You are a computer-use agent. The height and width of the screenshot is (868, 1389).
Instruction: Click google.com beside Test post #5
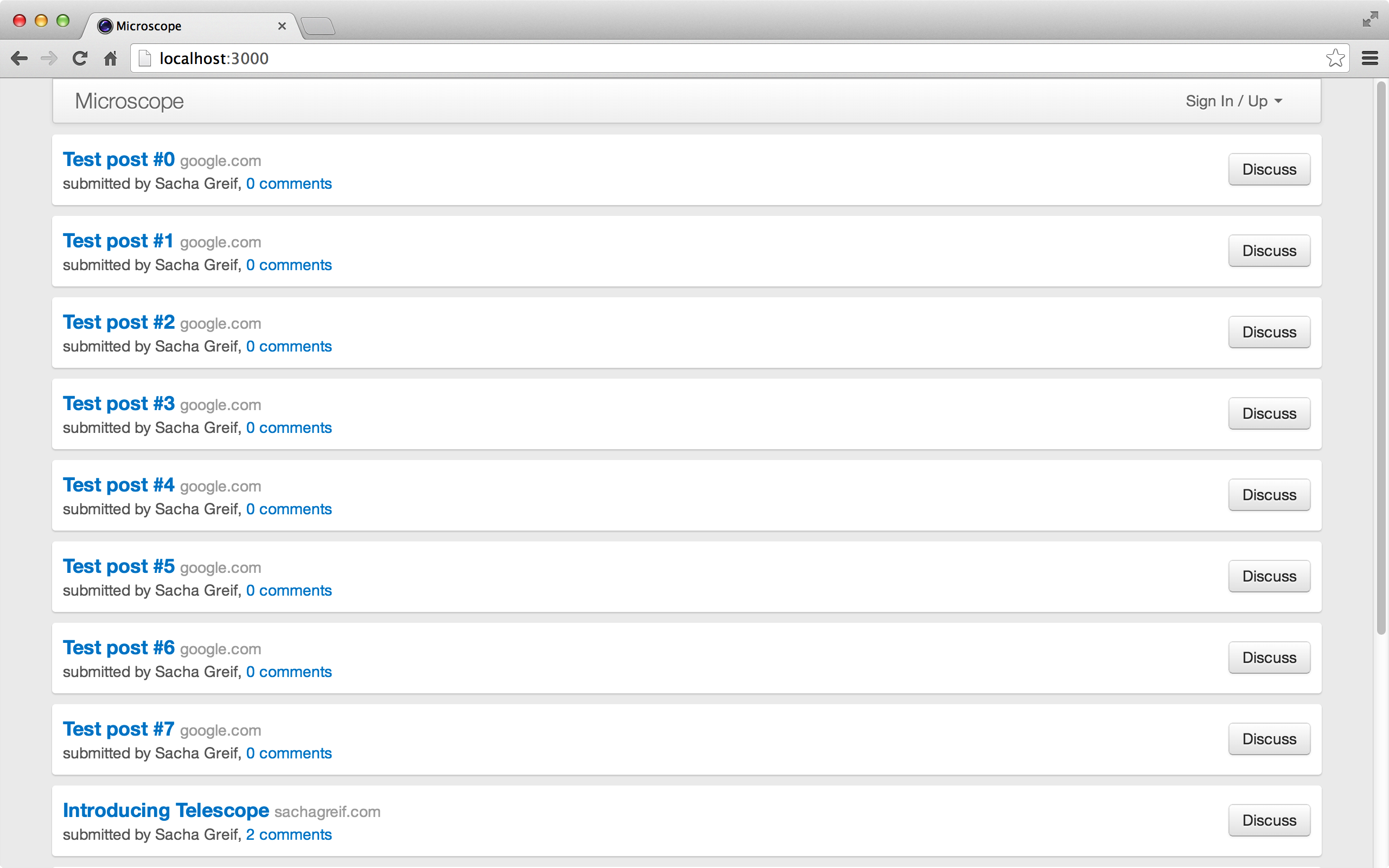tap(220, 568)
